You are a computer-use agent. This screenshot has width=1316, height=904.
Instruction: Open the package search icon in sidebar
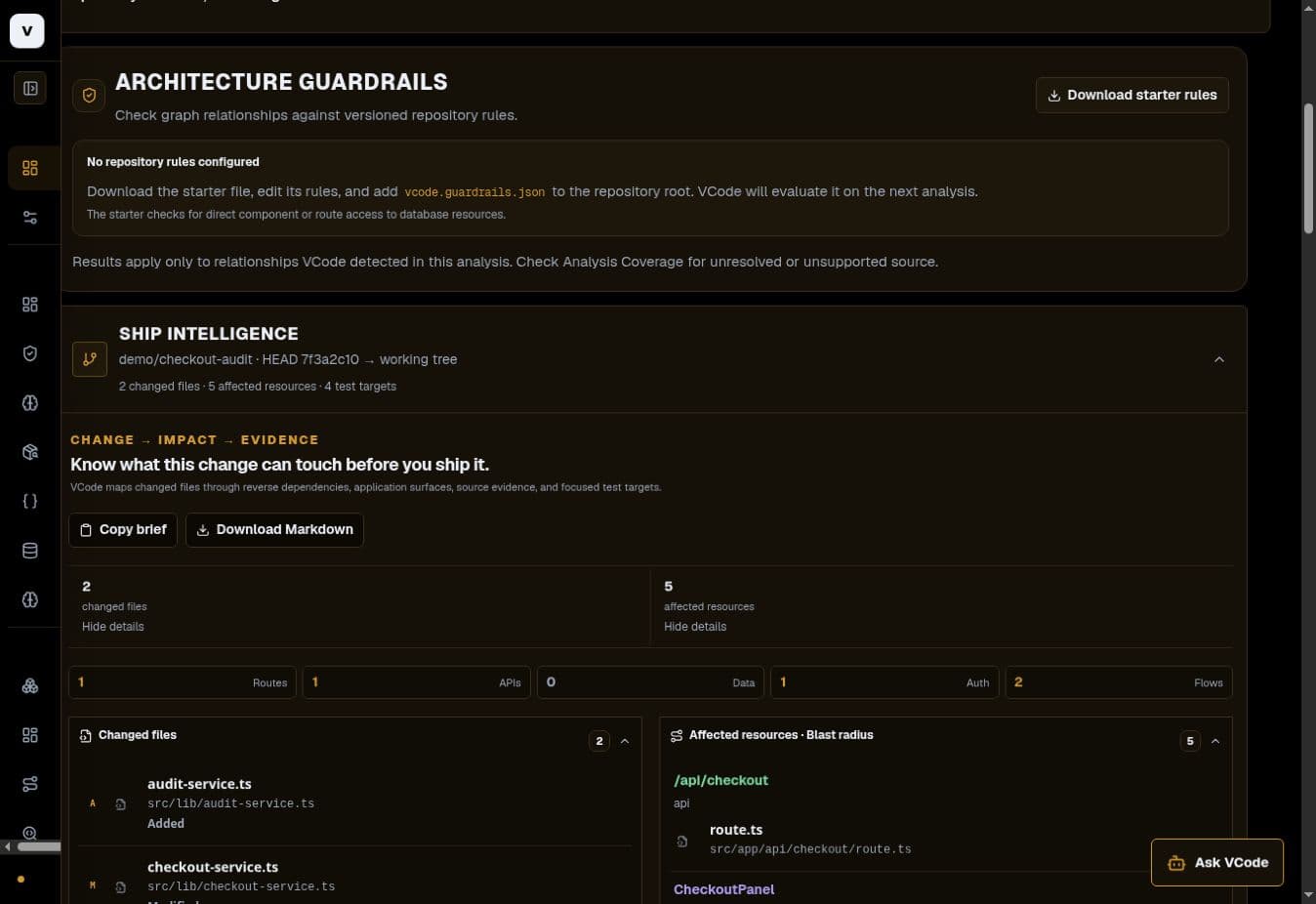click(x=30, y=452)
